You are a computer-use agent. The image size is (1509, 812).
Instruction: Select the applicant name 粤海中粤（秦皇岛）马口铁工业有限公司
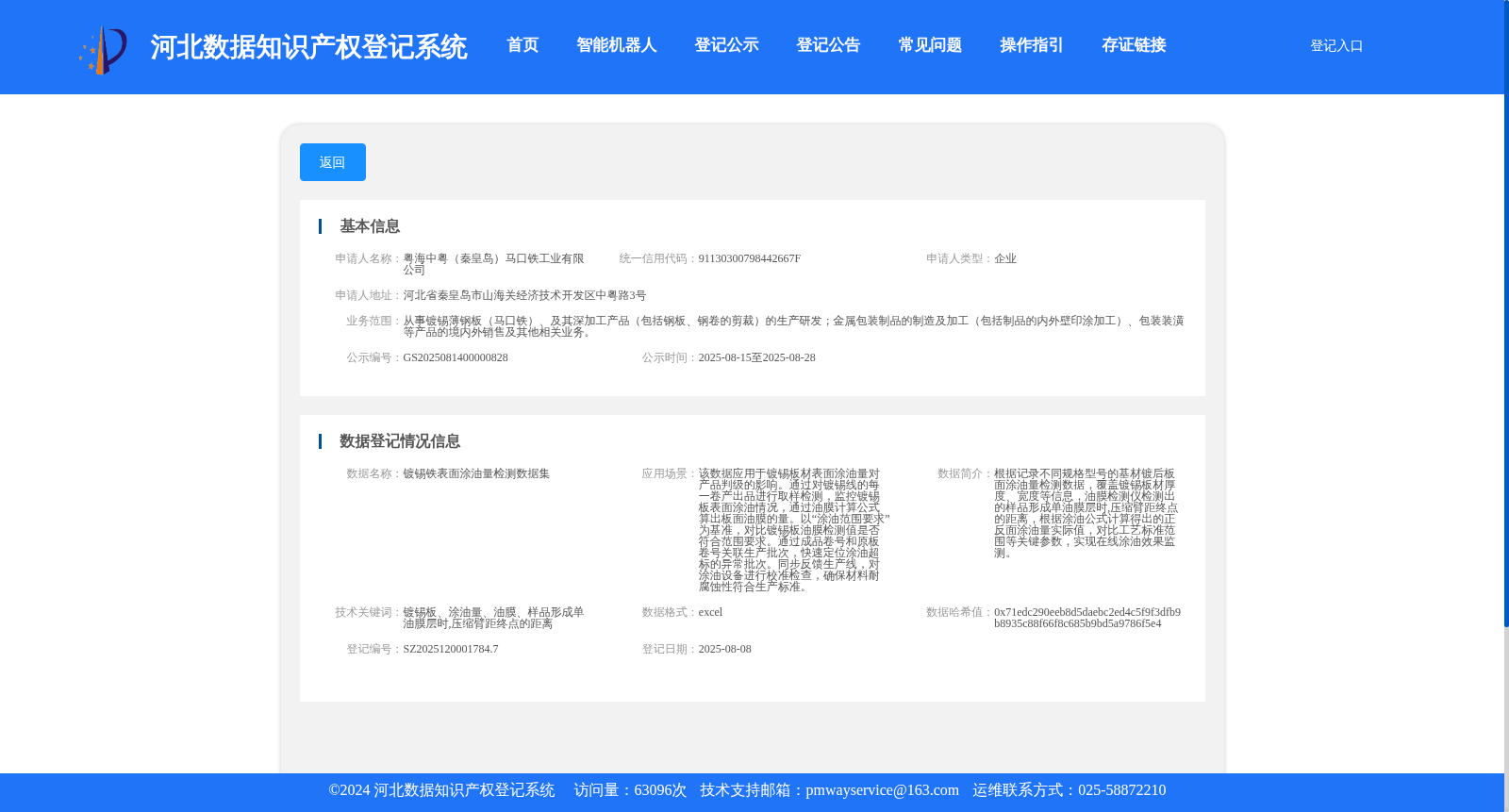coord(493,264)
